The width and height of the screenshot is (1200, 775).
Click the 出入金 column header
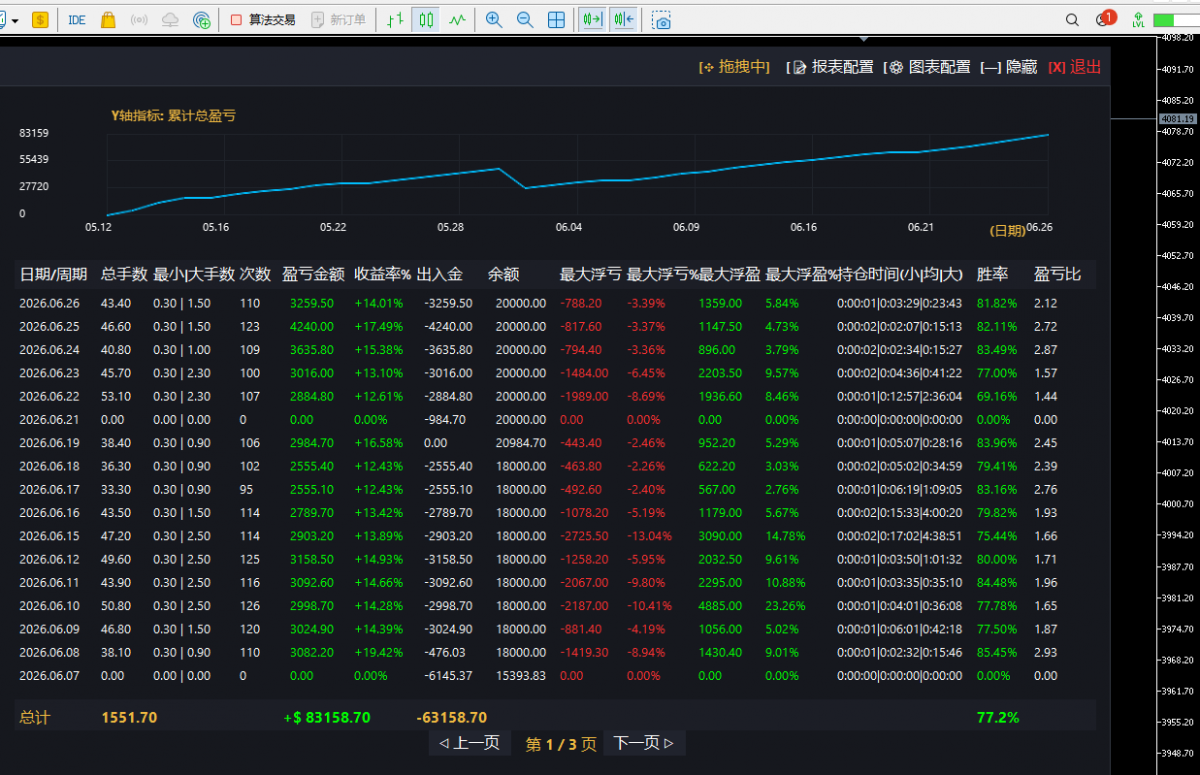(440, 274)
